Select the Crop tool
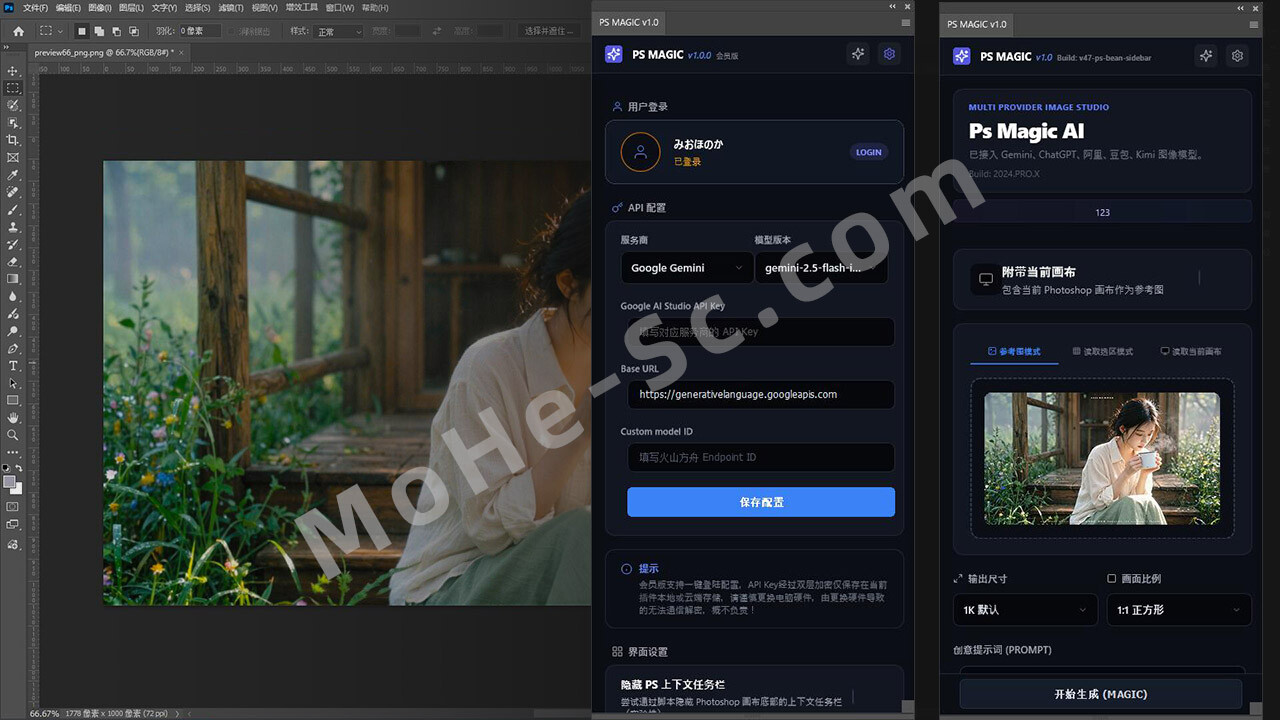This screenshot has width=1280, height=720. [x=13, y=140]
